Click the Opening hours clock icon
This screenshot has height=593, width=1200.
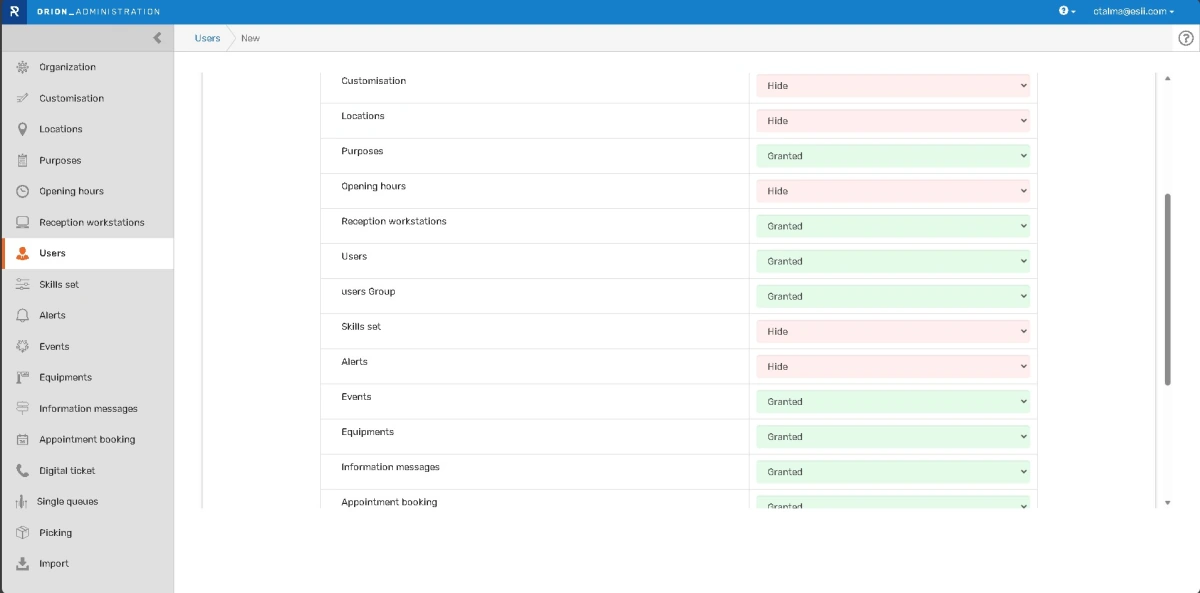pos(22,191)
